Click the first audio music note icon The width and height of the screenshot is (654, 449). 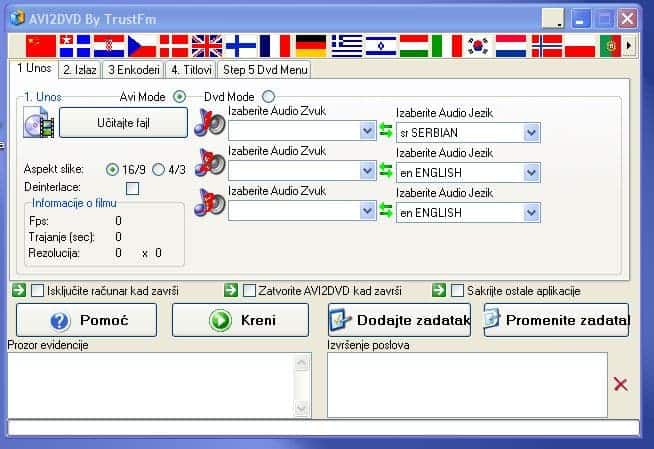pos(210,123)
